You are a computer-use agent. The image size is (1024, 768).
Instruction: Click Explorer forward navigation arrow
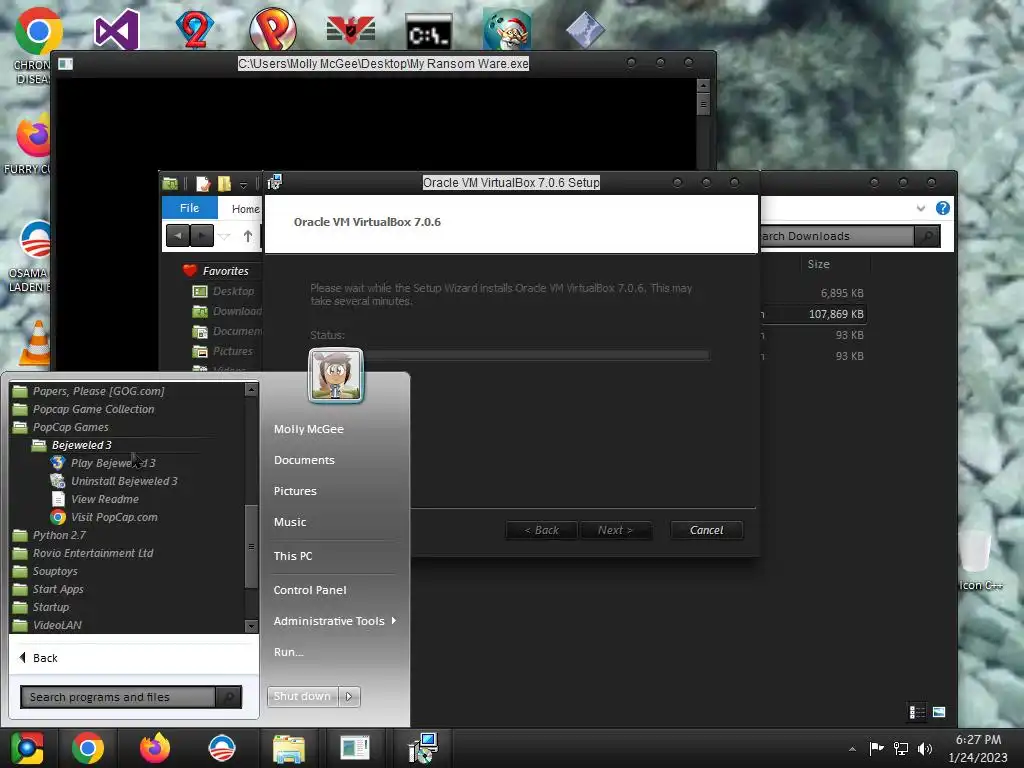click(x=202, y=235)
